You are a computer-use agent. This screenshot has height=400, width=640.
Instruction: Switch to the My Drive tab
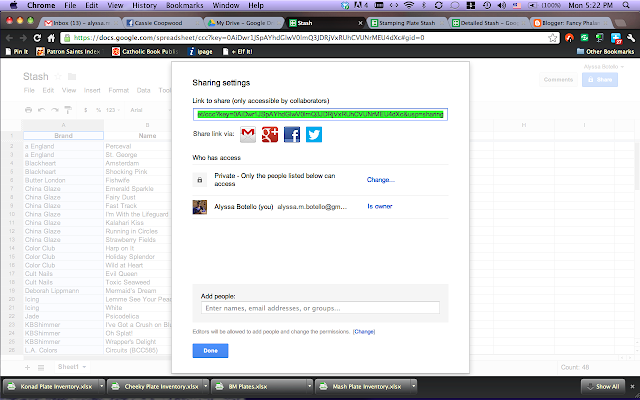[242, 23]
